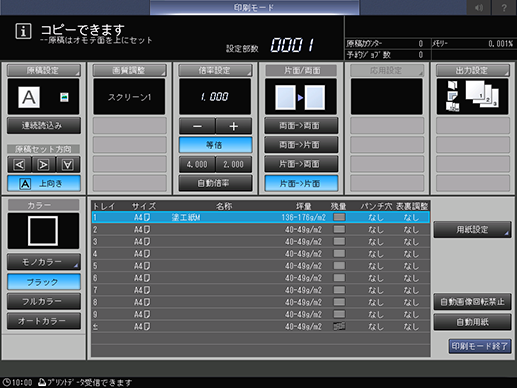Select 両面->両面 duplex mode
Image resolution: width=517 pixels, height=388 pixels.
(x=301, y=126)
